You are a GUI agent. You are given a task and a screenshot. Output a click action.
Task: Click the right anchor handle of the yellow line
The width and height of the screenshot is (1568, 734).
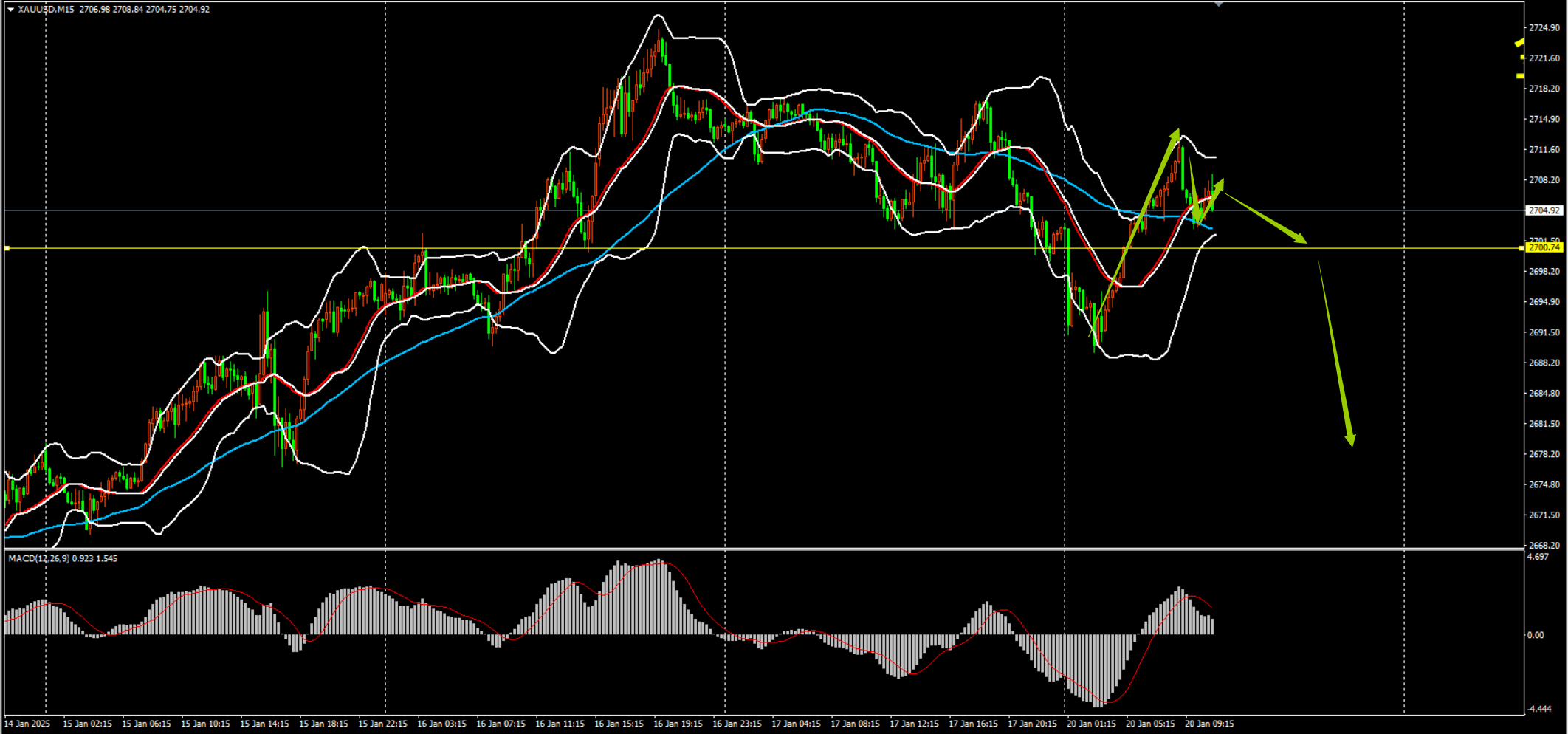[x=1521, y=248]
